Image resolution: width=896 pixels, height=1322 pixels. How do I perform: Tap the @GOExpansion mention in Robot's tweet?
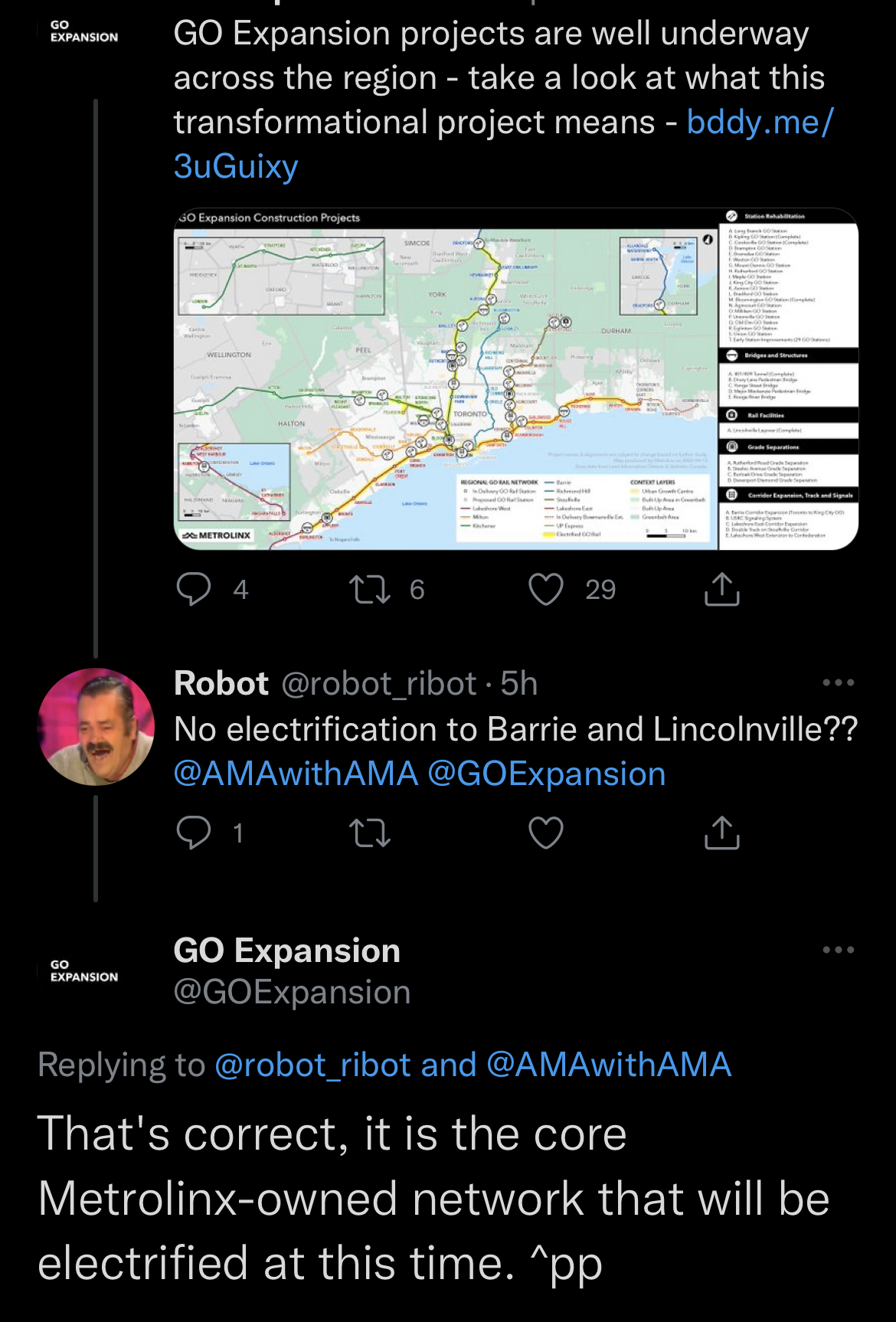pyautogui.click(x=547, y=774)
